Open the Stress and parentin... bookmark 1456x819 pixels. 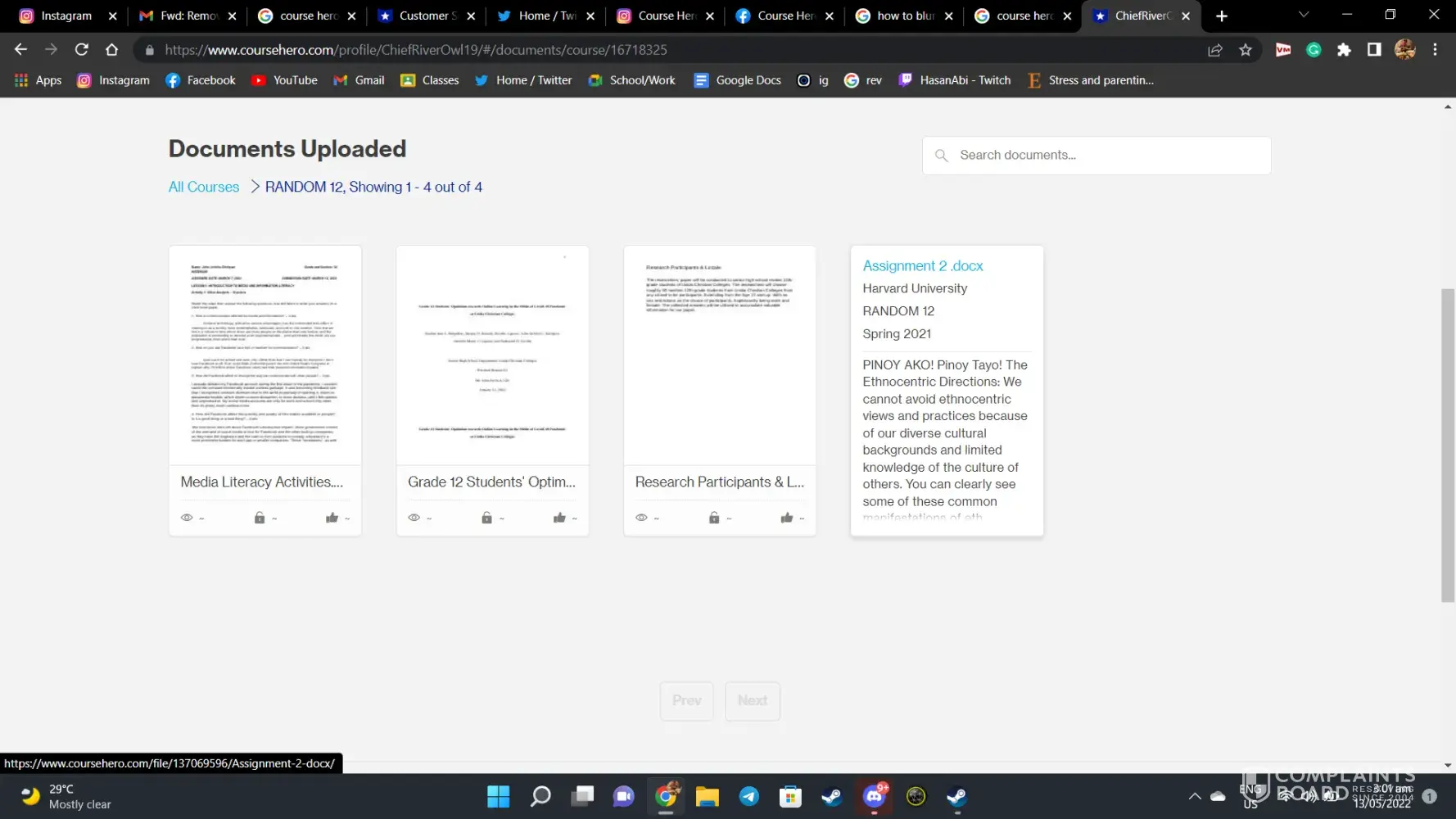pyautogui.click(x=1091, y=80)
